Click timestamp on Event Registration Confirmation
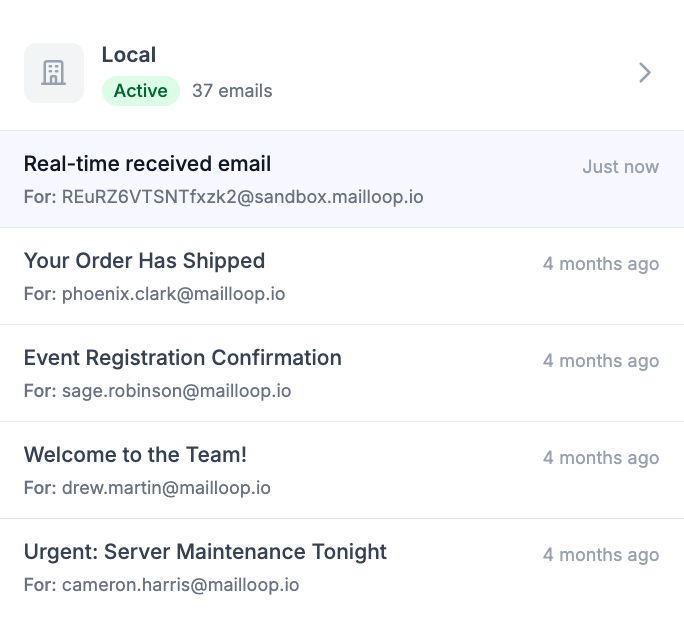 pyautogui.click(x=600, y=361)
